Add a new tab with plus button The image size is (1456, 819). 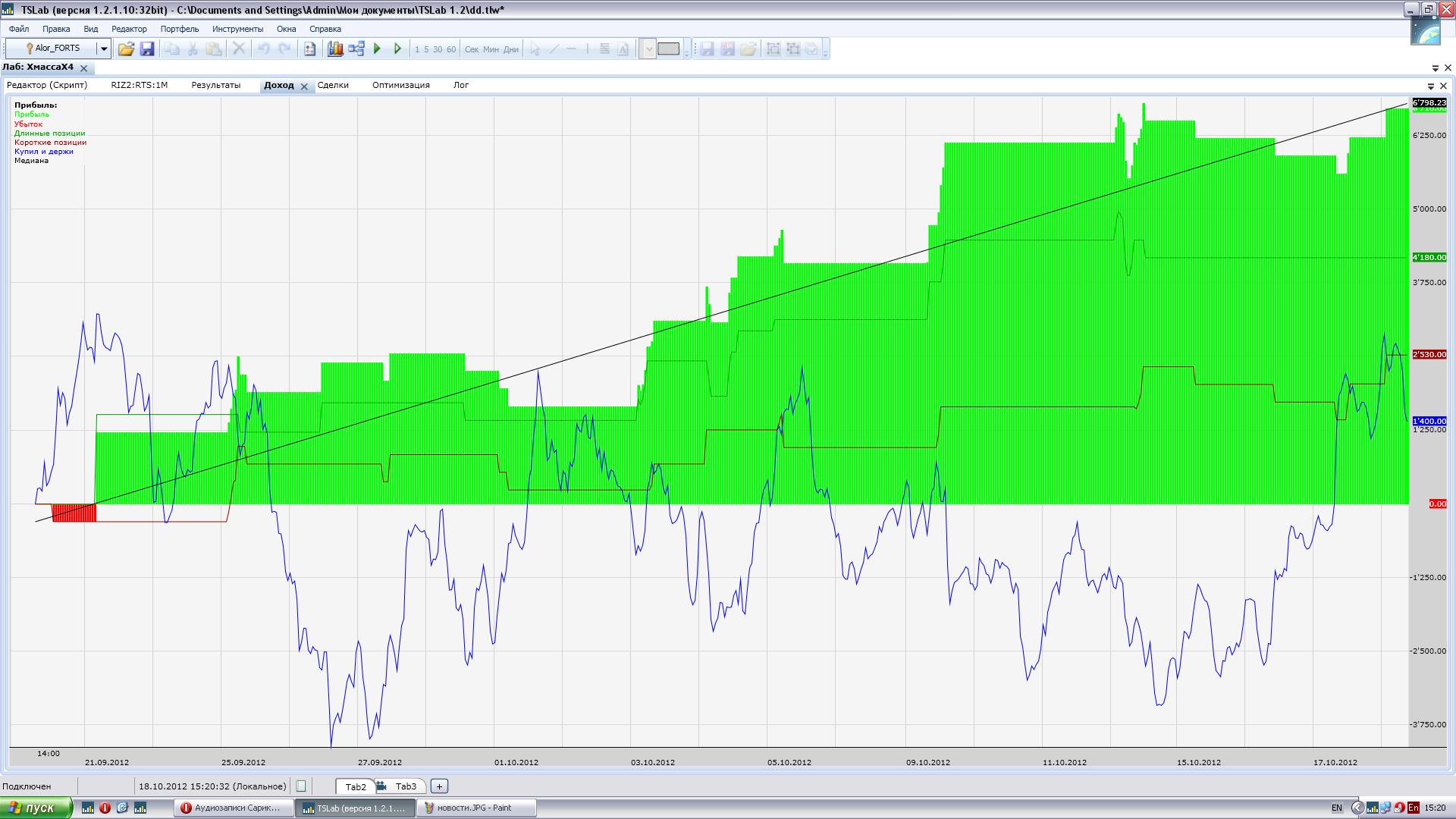(x=439, y=786)
